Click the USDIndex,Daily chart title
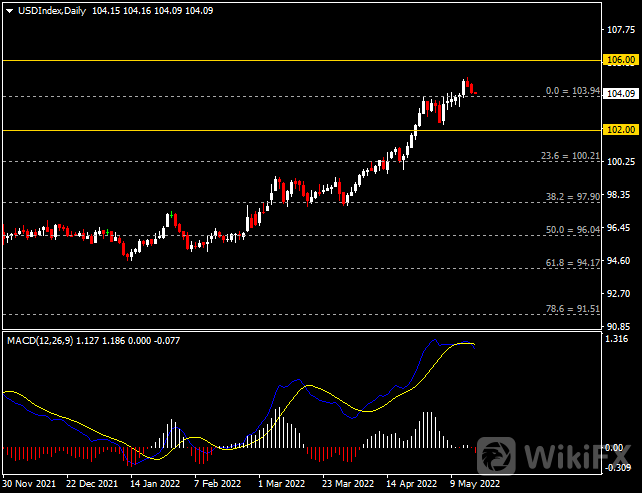 52,9
